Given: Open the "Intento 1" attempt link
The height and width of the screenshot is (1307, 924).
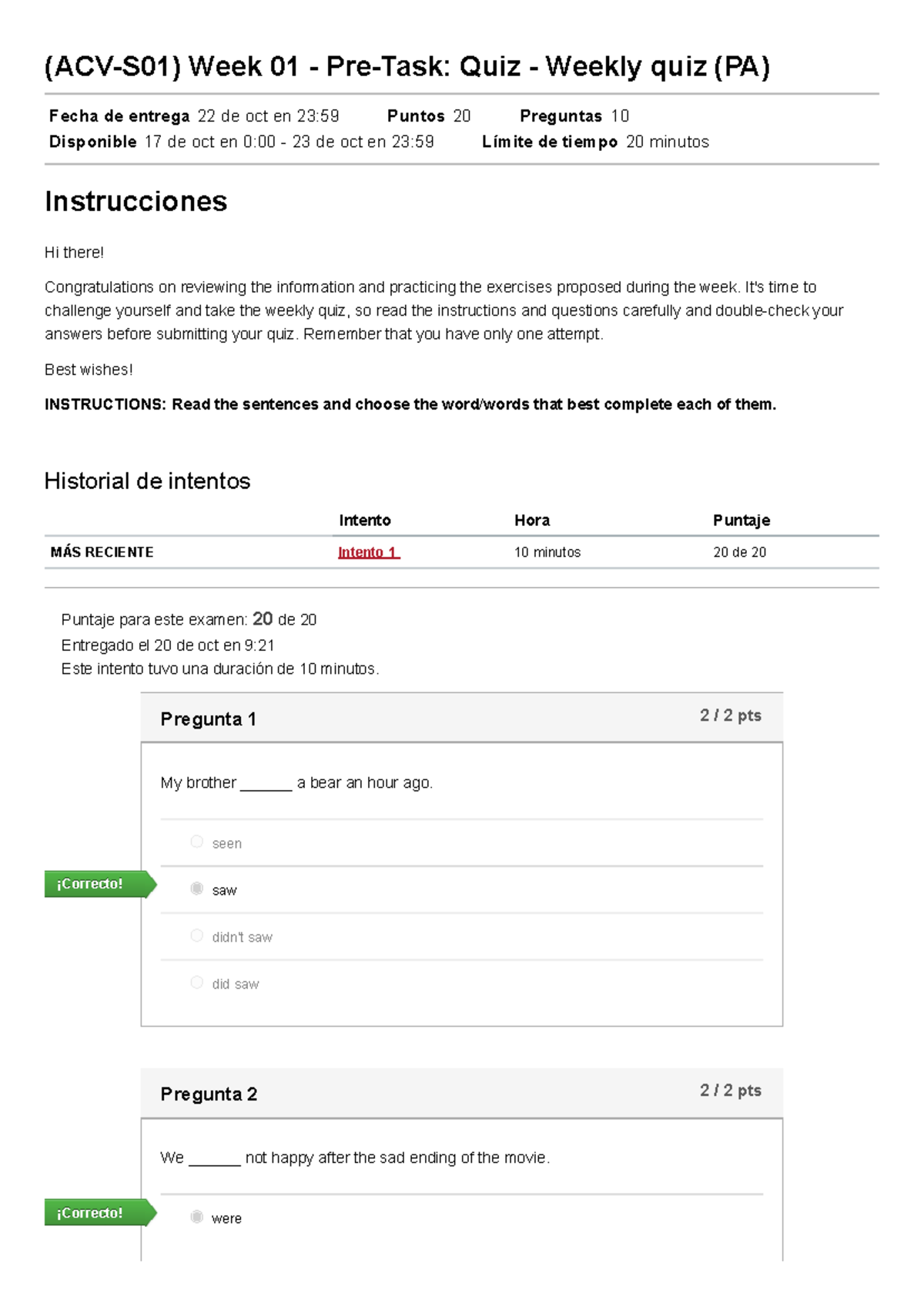Looking at the screenshot, I should pos(365,551).
